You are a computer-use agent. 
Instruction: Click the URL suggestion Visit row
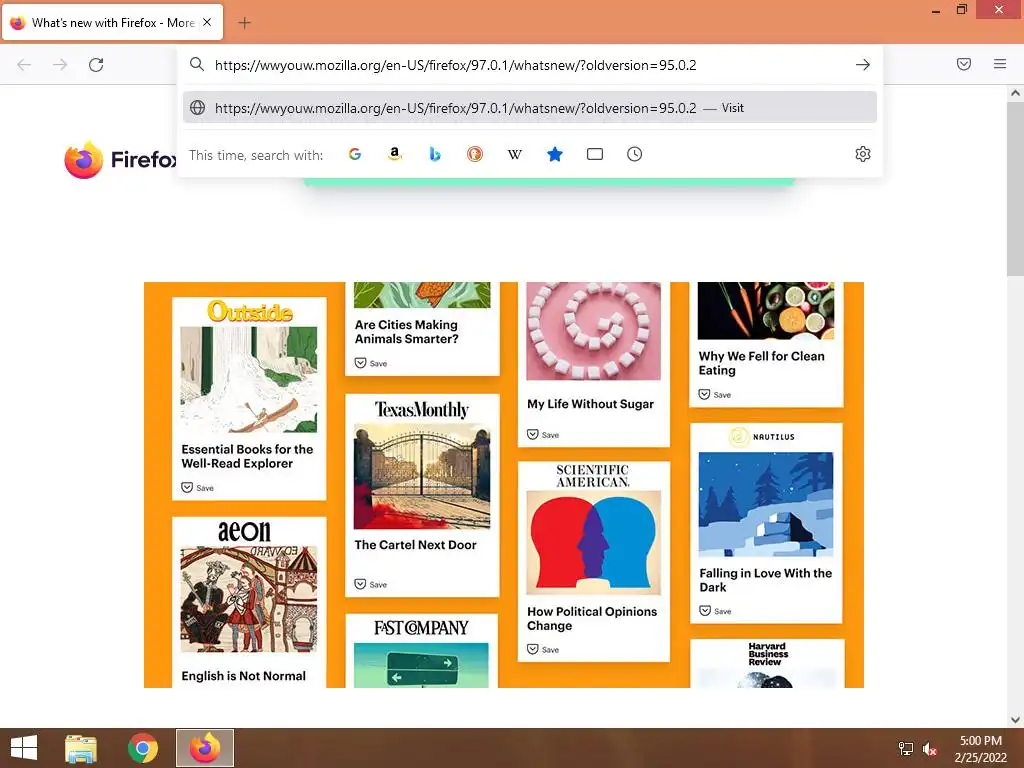pos(530,108)
